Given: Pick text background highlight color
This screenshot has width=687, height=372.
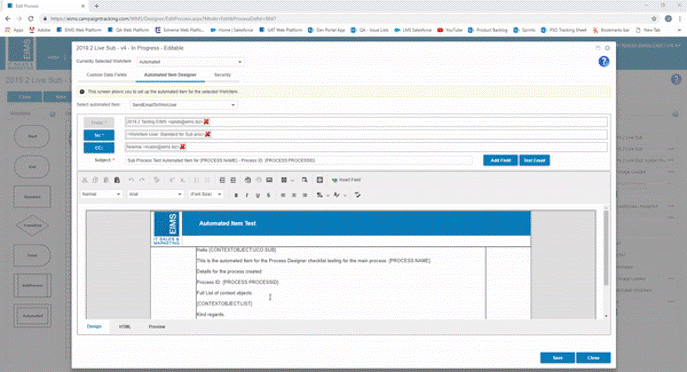Looking at the screenshot, I should [x=320, y=195].
